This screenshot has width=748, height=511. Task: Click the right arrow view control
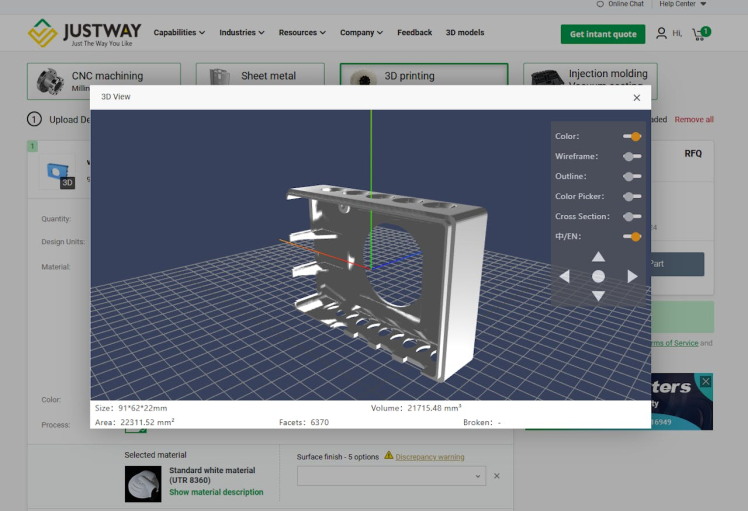pyautogui.click(x=632, y=276)
